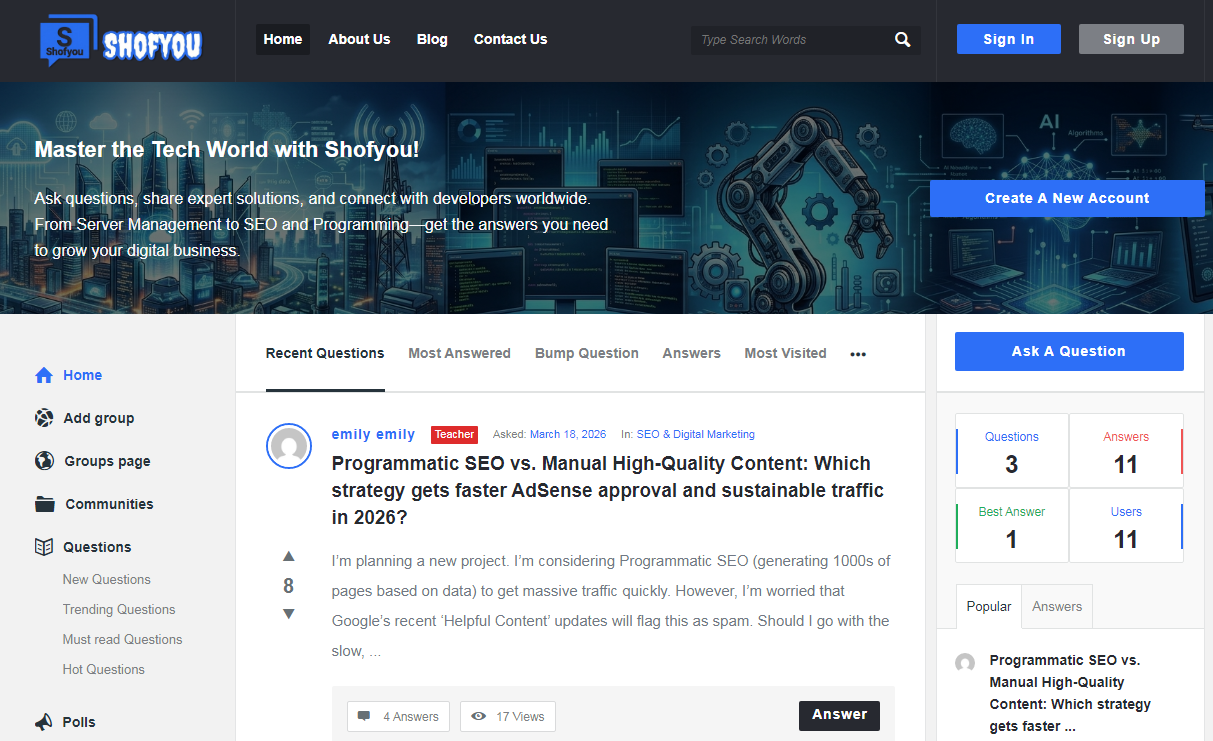Open Trending Questions in the sidebar
The image size is (1213, 741).
pos(119,609)
